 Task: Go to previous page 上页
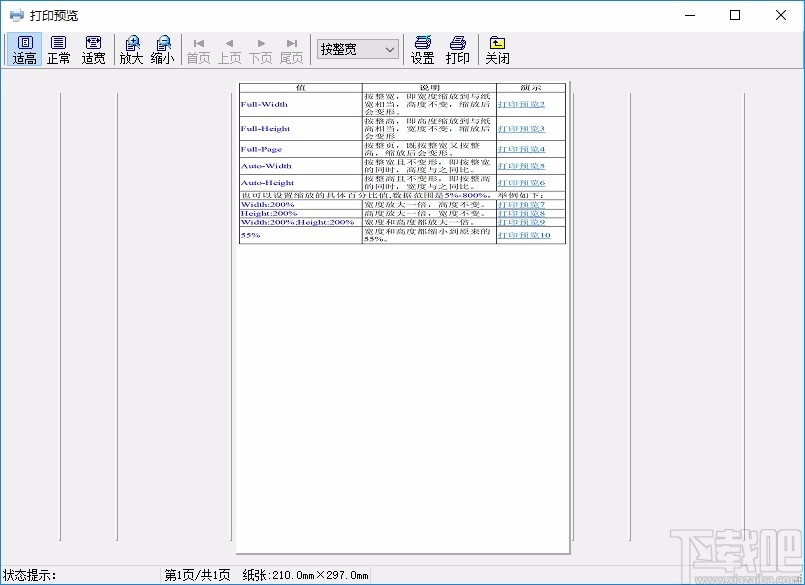[x=229, y=51]
